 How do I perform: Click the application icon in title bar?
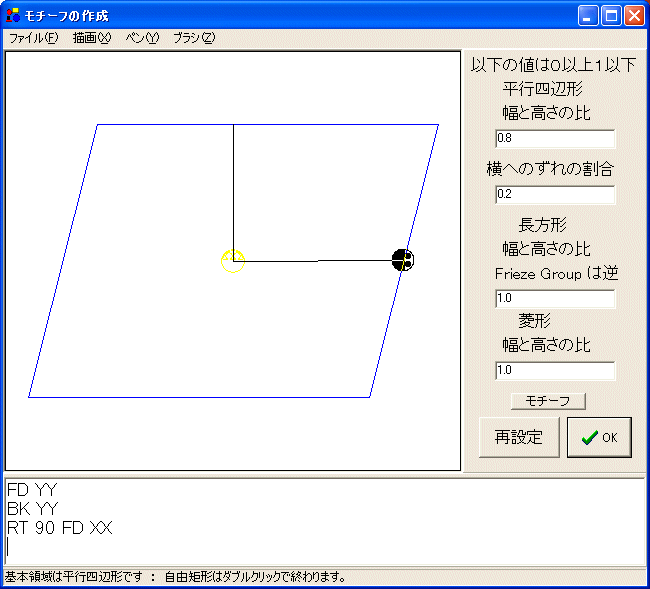tap(13, 15)
